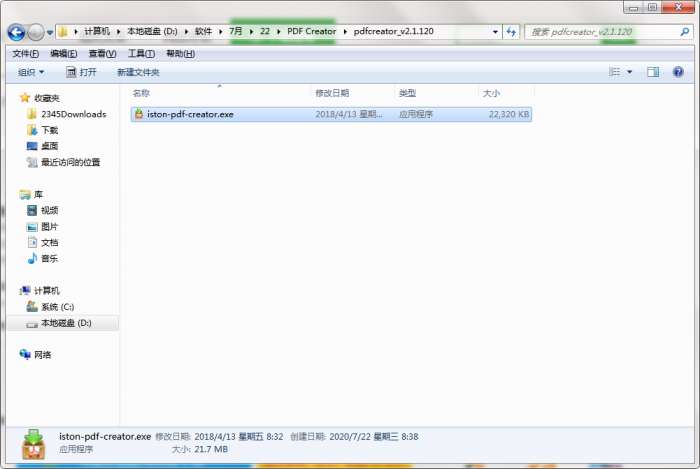The image size is (700, 469).
Task: Expand arrow between 计算机 and 本地磁盘 (D:)
Action: pos(119,31)
